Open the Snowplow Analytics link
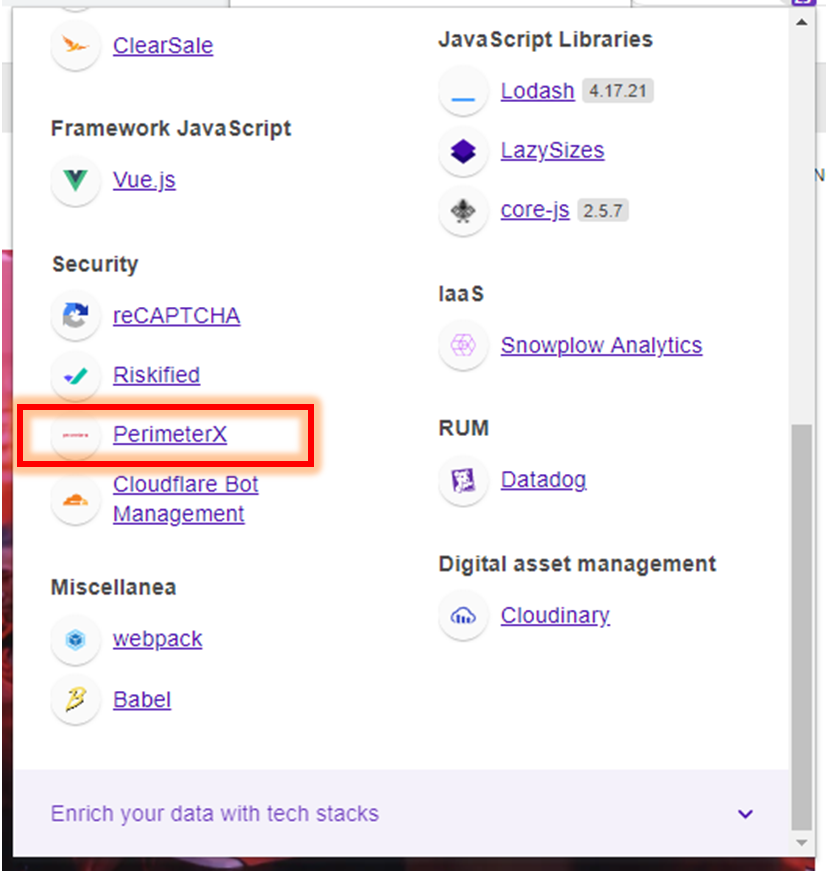The height and width of the screenshot is (871, 826). (x=602, y=345)
